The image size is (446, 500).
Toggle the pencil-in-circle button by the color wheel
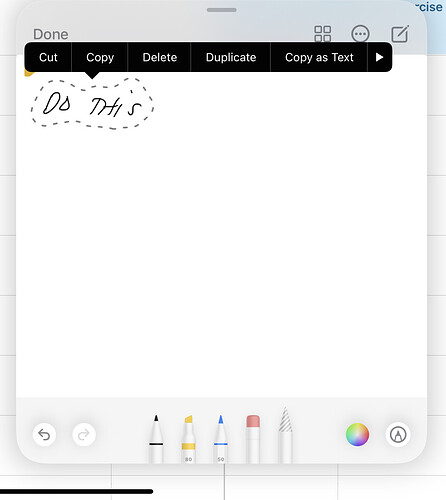[398, 435]
